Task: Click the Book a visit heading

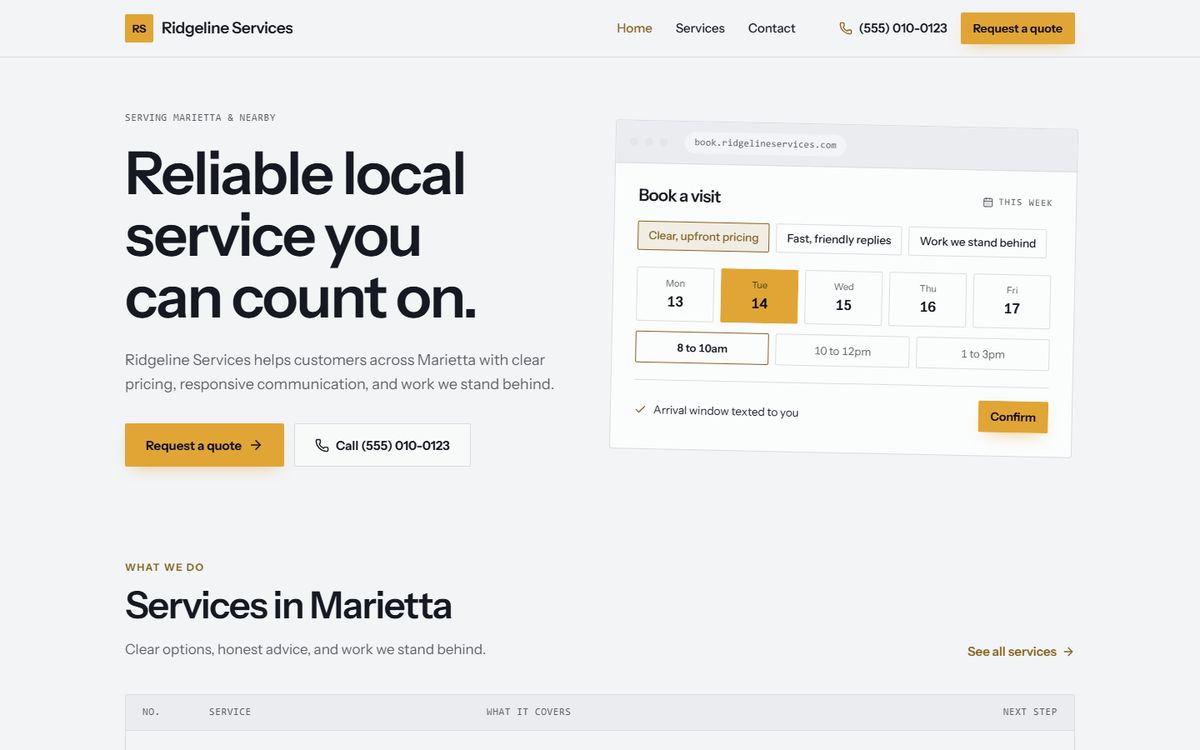Action: click(680, 196)
